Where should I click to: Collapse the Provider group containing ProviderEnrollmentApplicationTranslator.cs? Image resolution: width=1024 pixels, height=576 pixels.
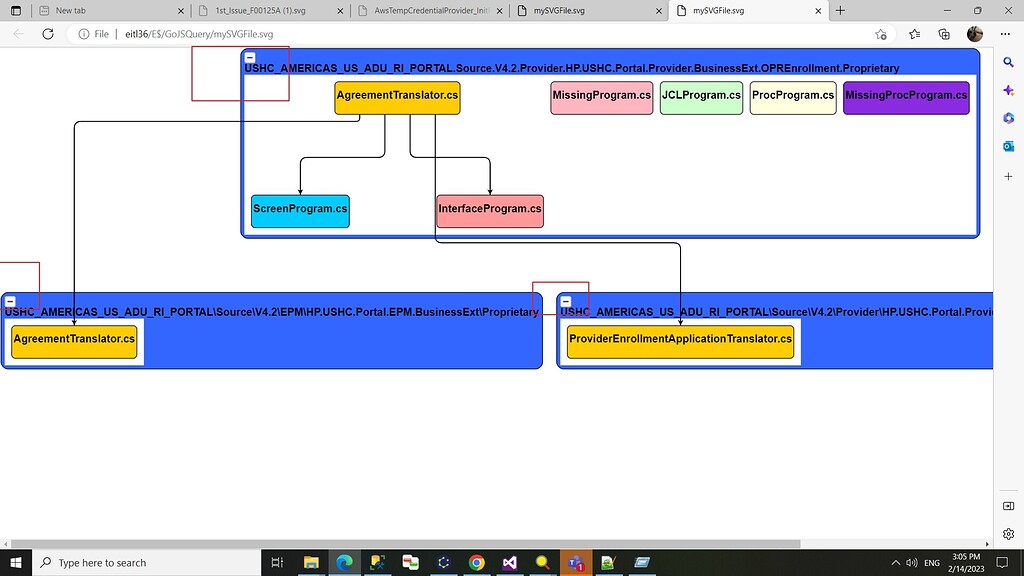click(x=566, y=301)
